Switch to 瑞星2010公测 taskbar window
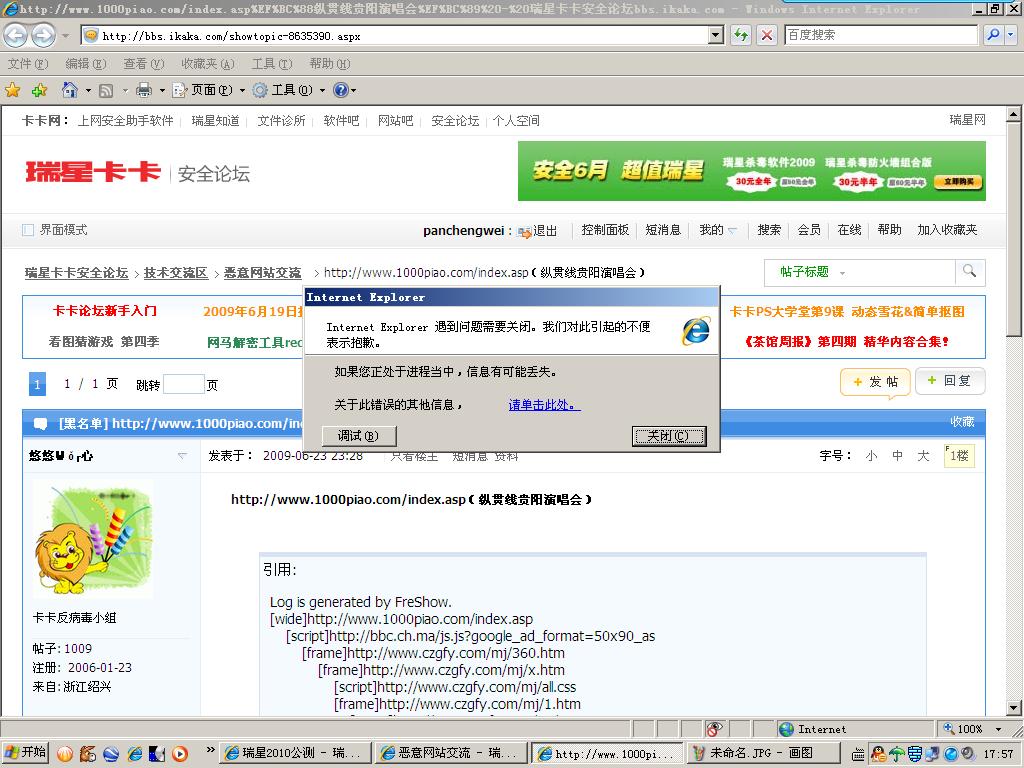 tap(295, 753)
